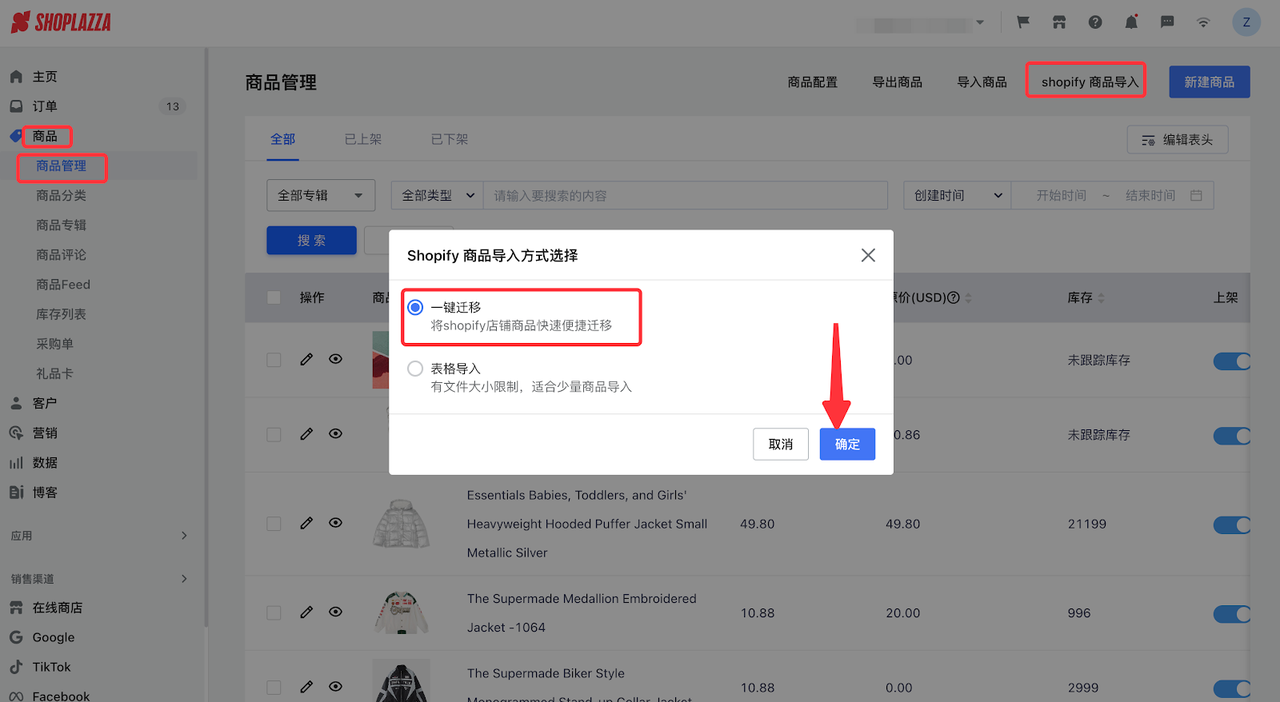Click the preview eye icon of second product
Viewport: 1280px width, 702px height.
pyautogui.click(x=335, y=433)
